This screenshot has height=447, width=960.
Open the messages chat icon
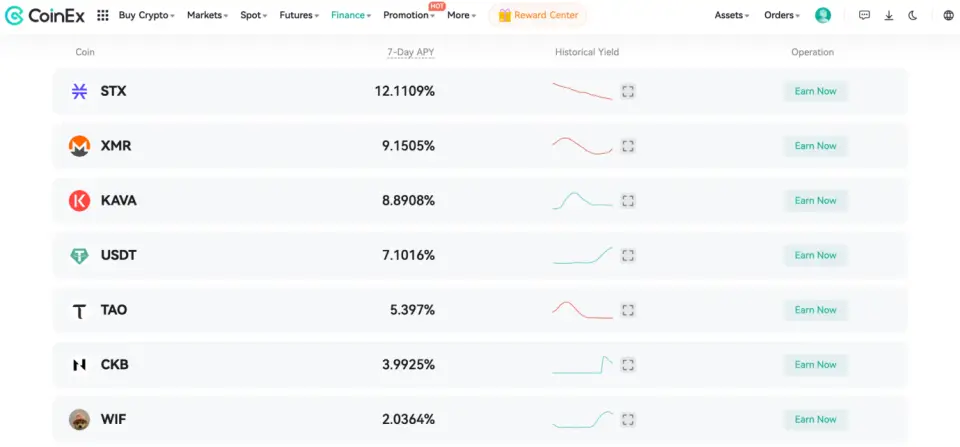[864, 15]
